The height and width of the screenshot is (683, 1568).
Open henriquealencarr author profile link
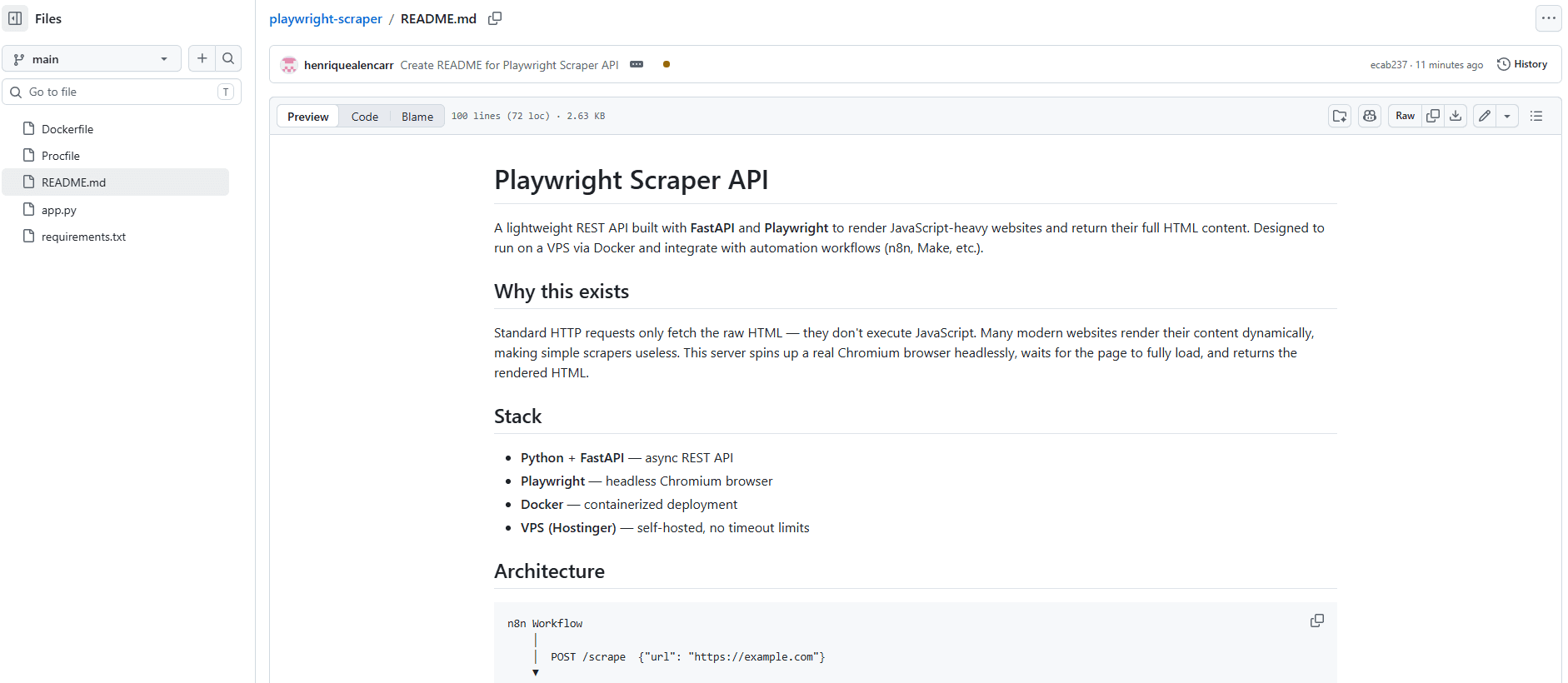[x=348, y=65]
